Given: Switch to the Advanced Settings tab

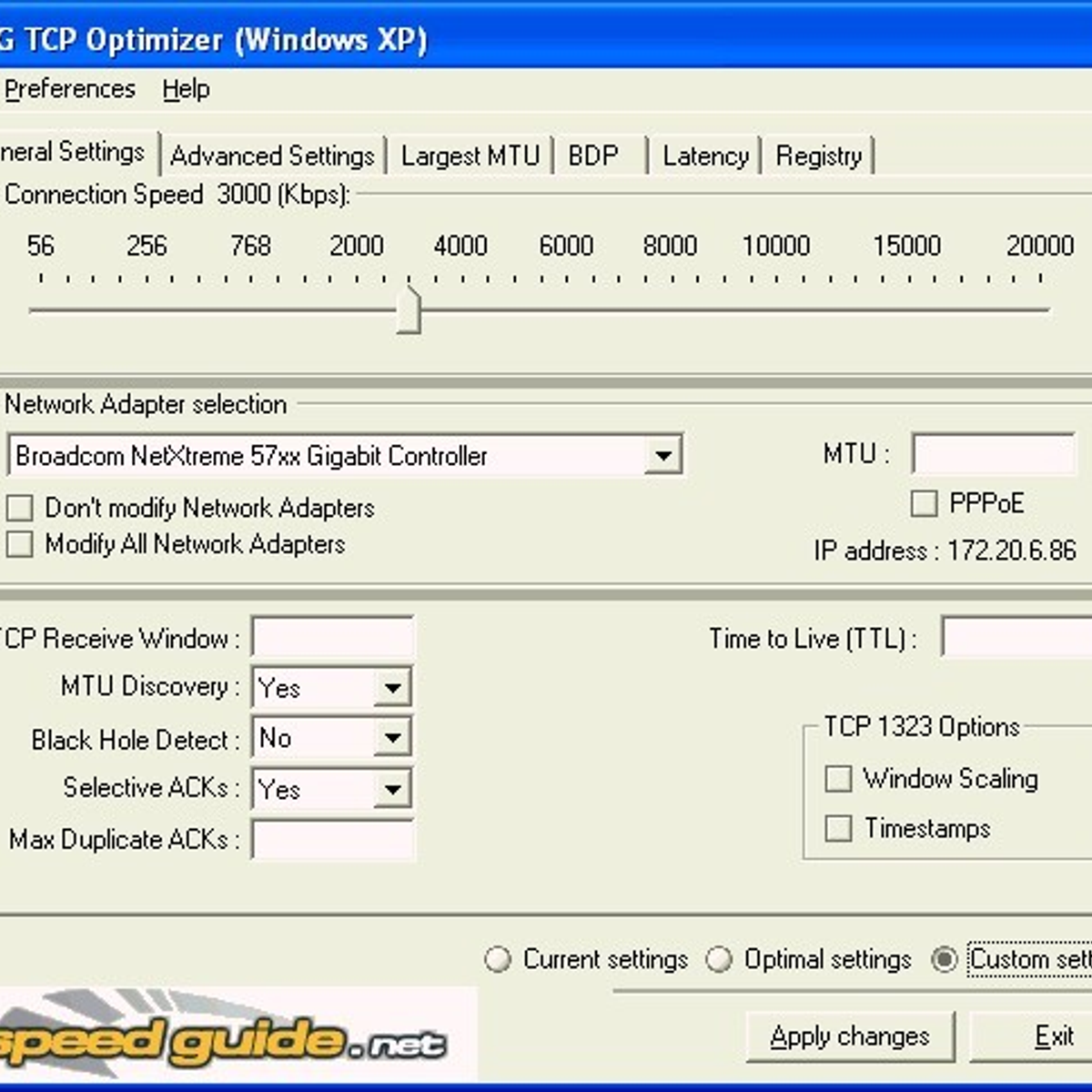Looking at the screenshot, I should pos(272,156).
